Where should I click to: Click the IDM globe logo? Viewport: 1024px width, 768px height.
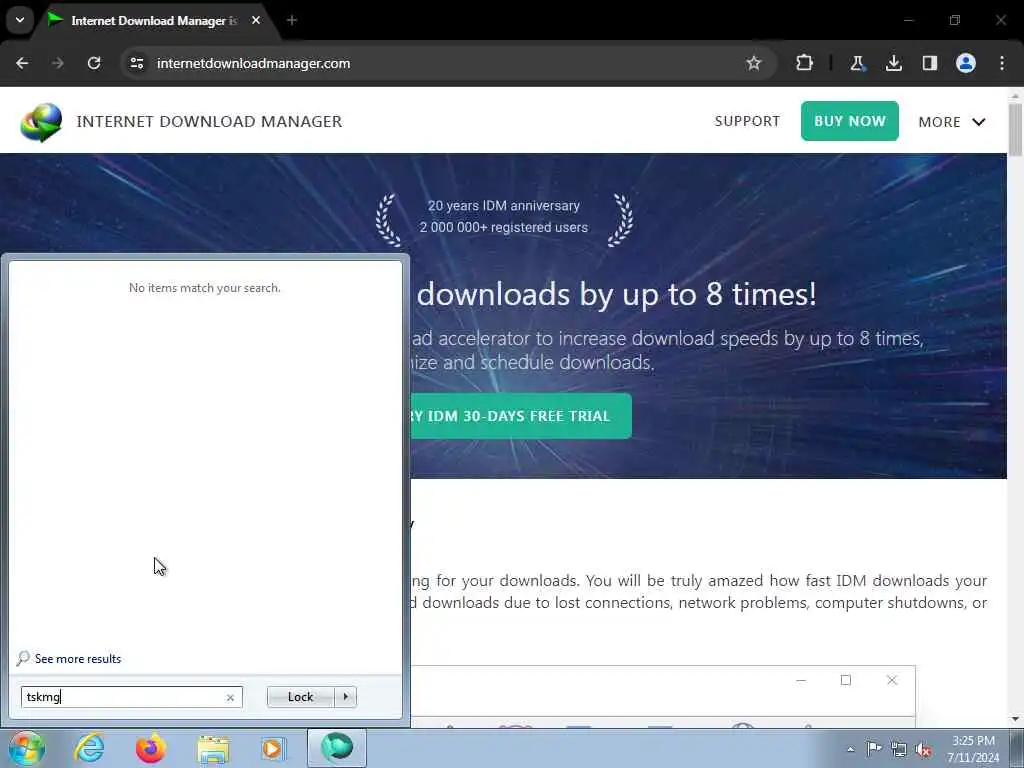pyautogui.click(x=41, y=122)
